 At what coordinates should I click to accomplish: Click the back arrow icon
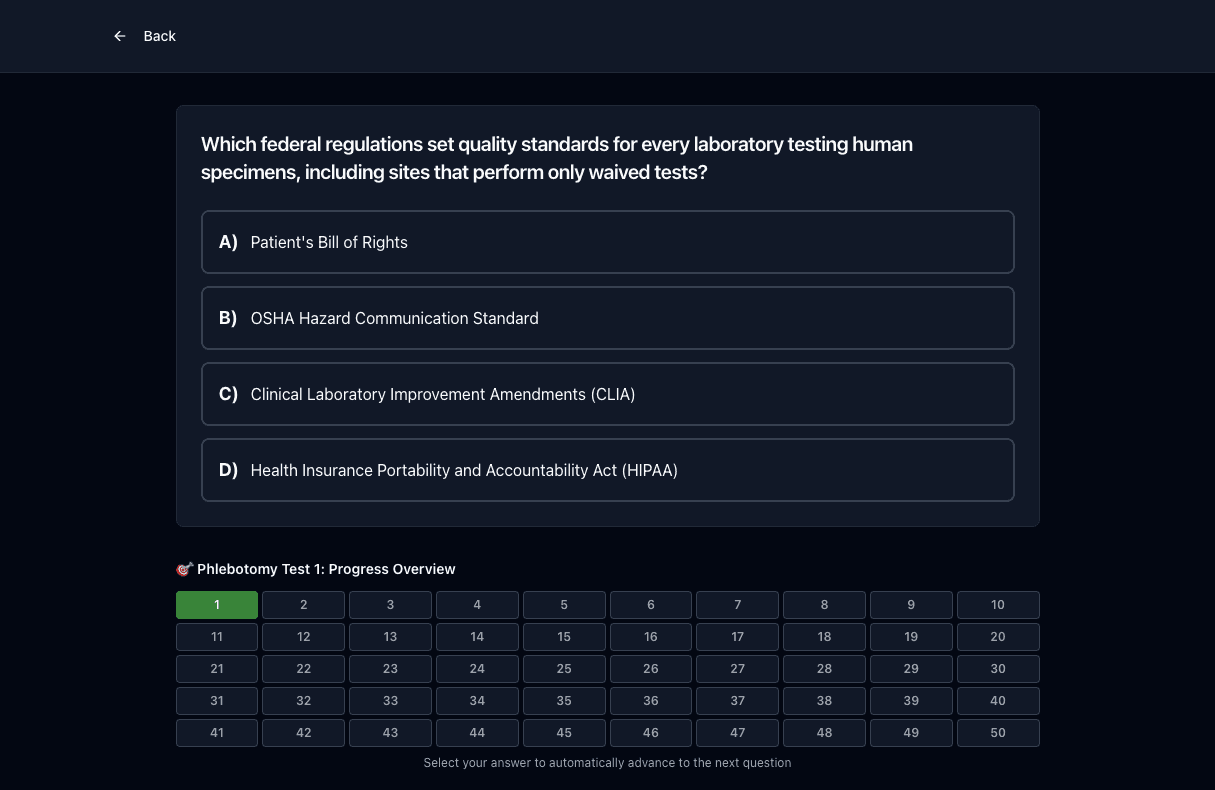pyautogui.click(x=120, y=36)
